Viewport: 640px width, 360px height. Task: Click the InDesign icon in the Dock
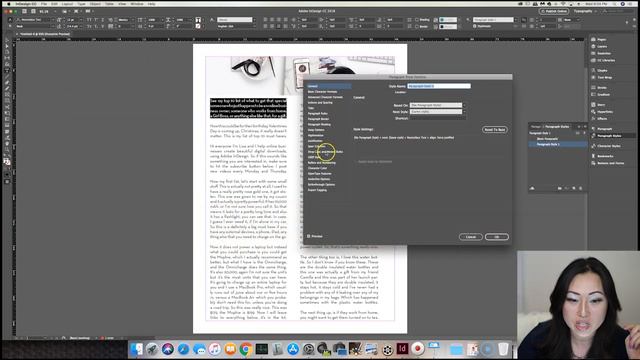402,349
